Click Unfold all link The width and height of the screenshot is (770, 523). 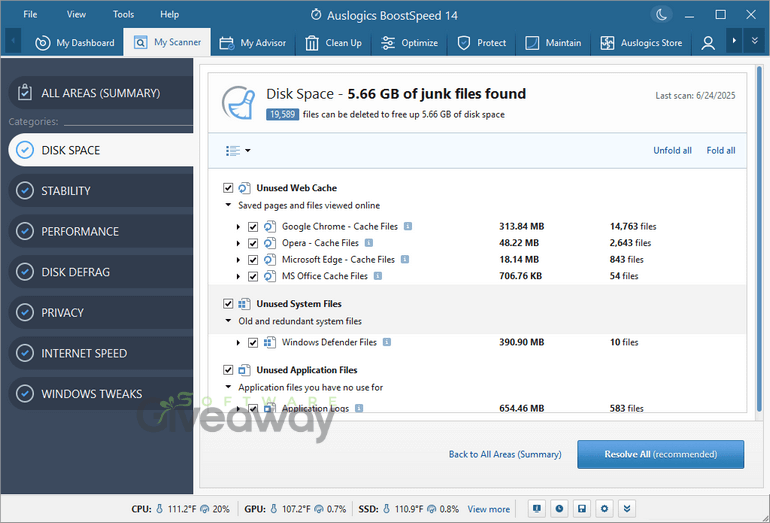coord(672,150)
